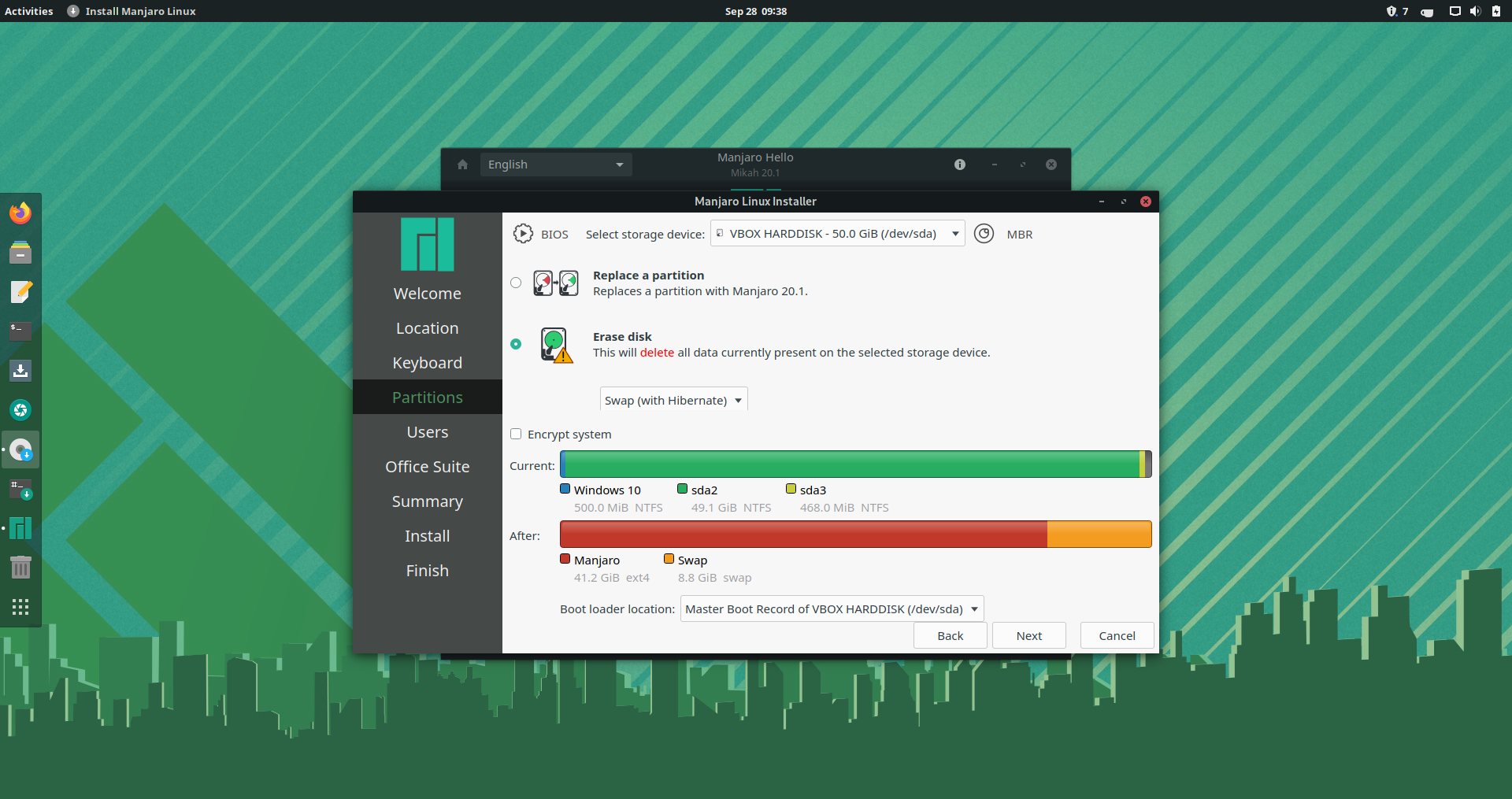The image size is (1512, 799).
Task: Open the storage device dropdown
Action: 838,234
